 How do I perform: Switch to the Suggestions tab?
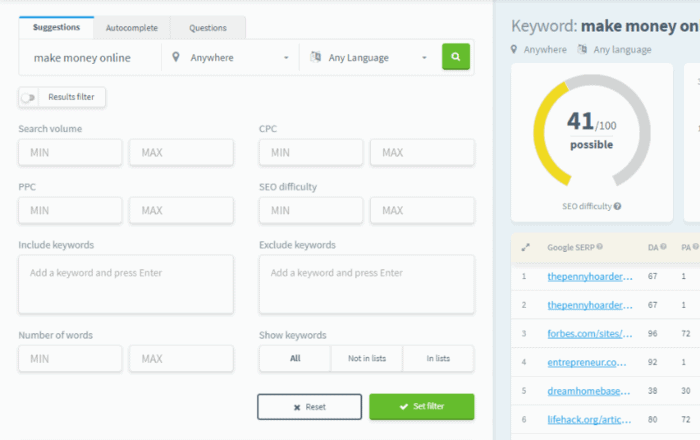56,28
